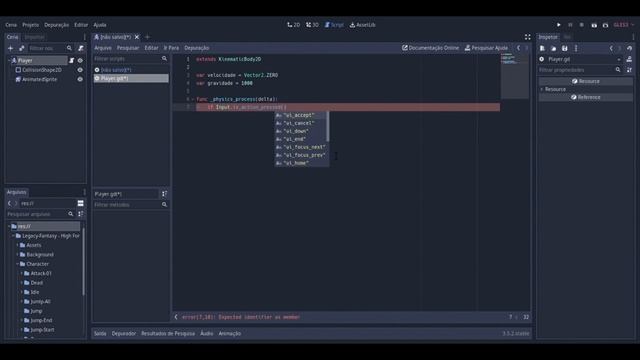Open the Projeto menu
The image size is (640, 360).
coord(31,25)
